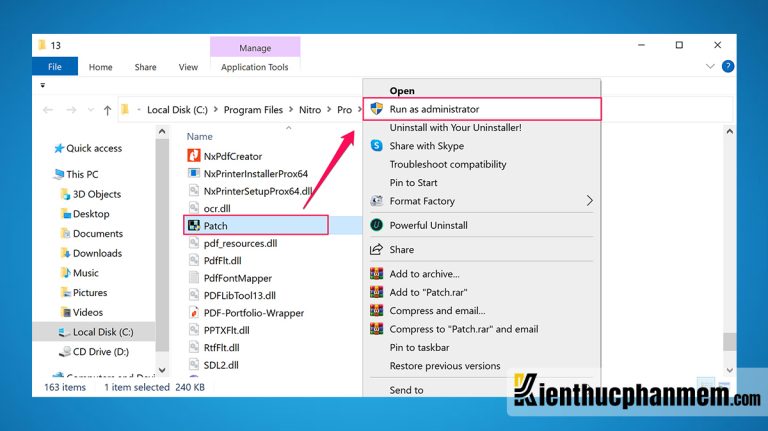This screenshot has height=431, width=768.
Task: Click the shield icon for Run as administrator
Action: (376, 109)
